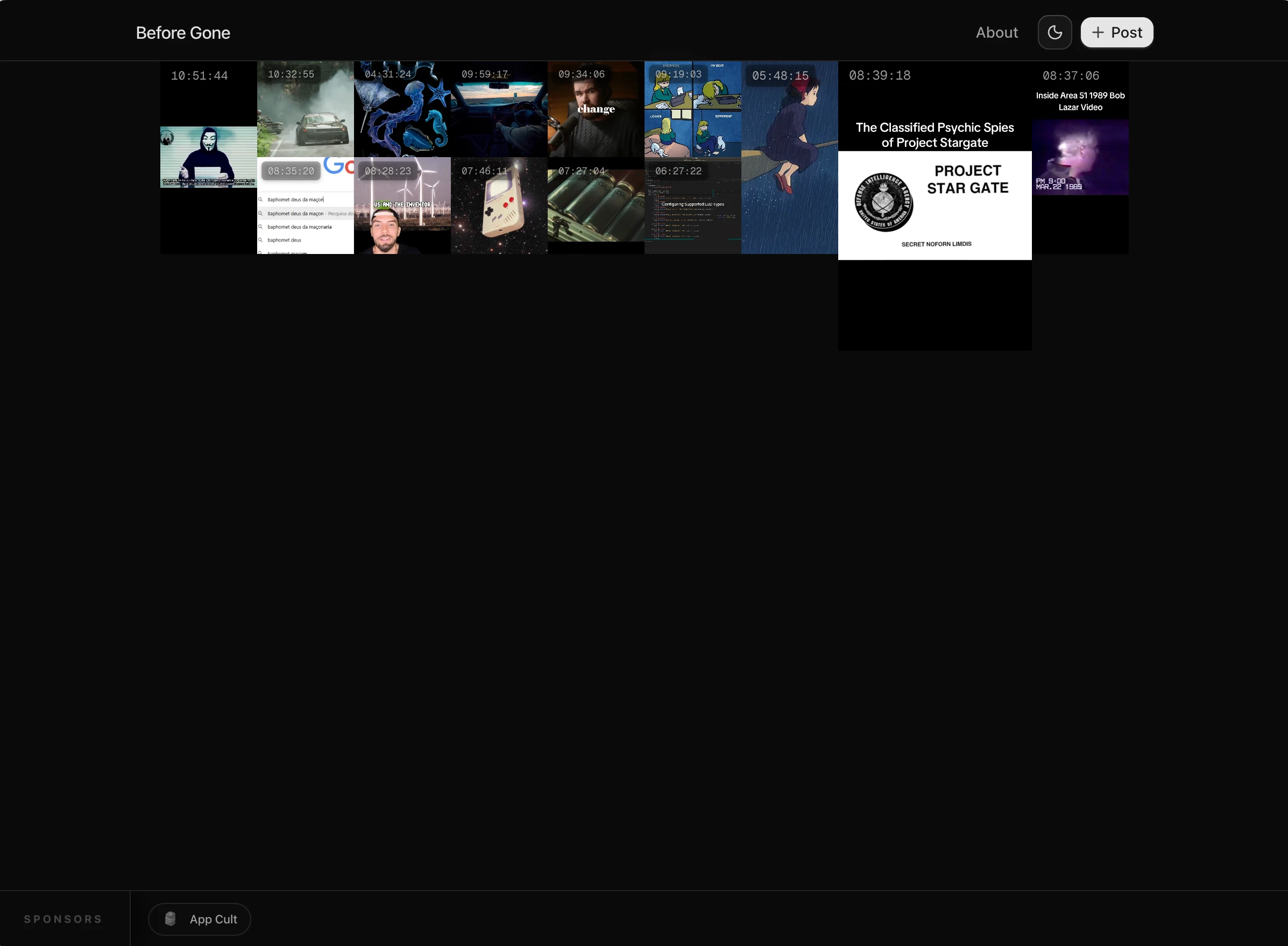Screen dimensions: 1288x946
Task: Click the App Cult stacked-coins icon
Action: [171, 919]
